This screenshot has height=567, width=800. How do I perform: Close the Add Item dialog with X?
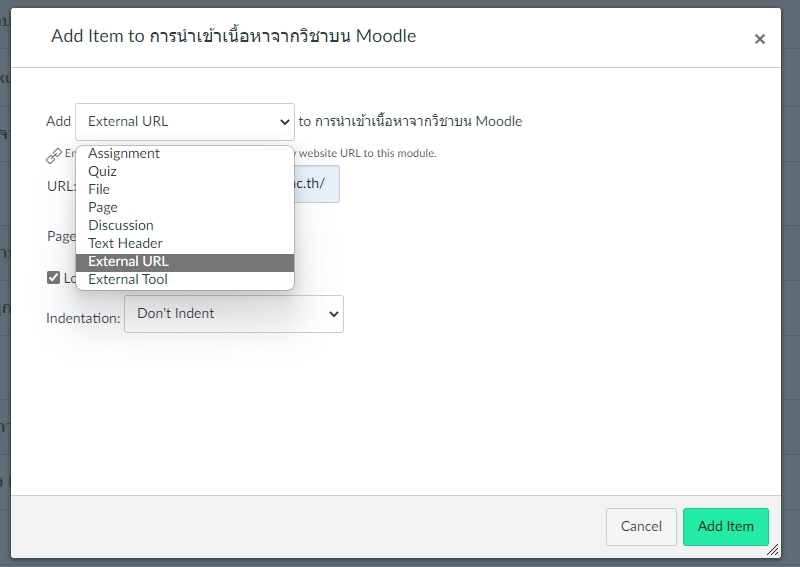click(759, 39)
